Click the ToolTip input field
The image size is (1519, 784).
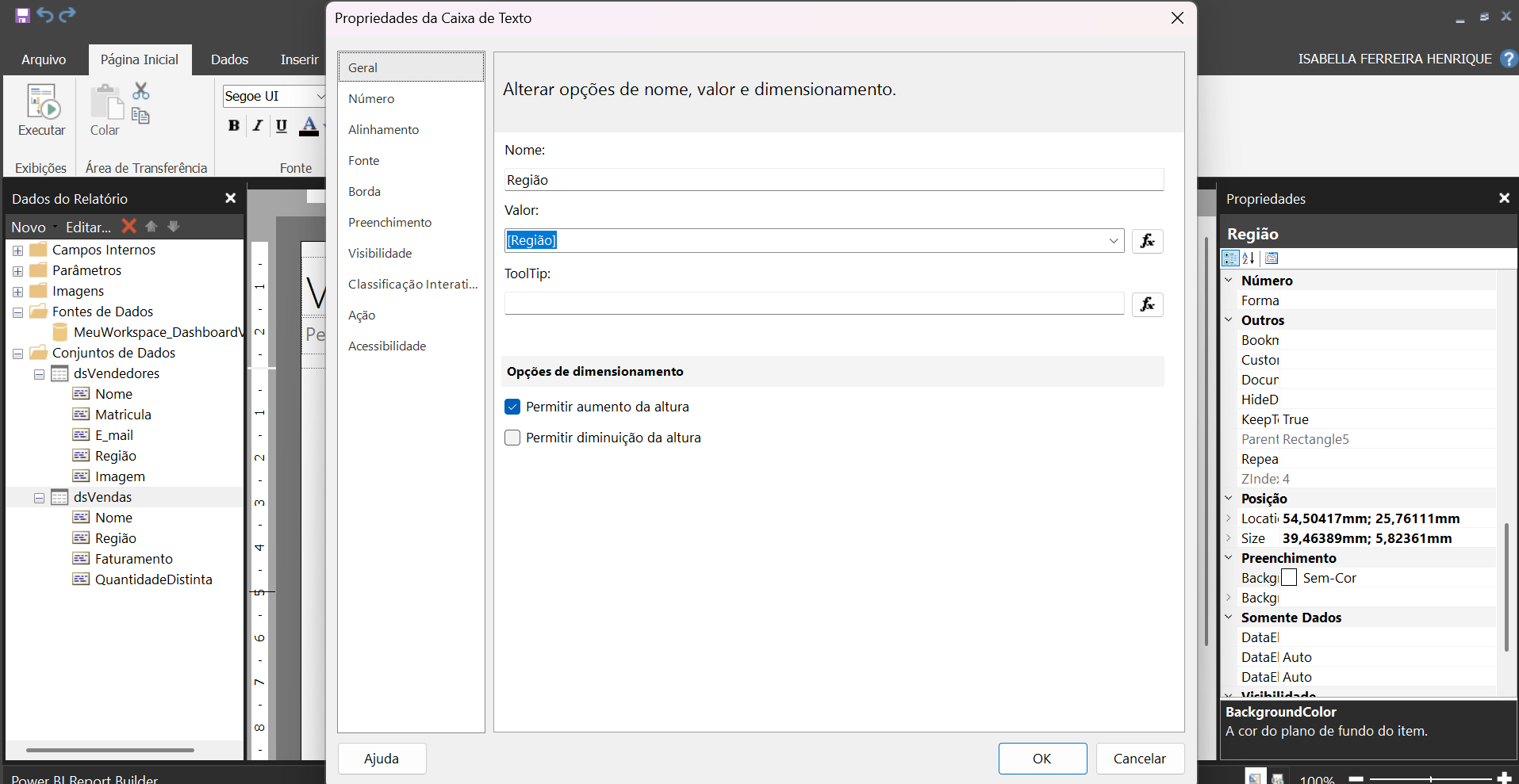point(814,304)
